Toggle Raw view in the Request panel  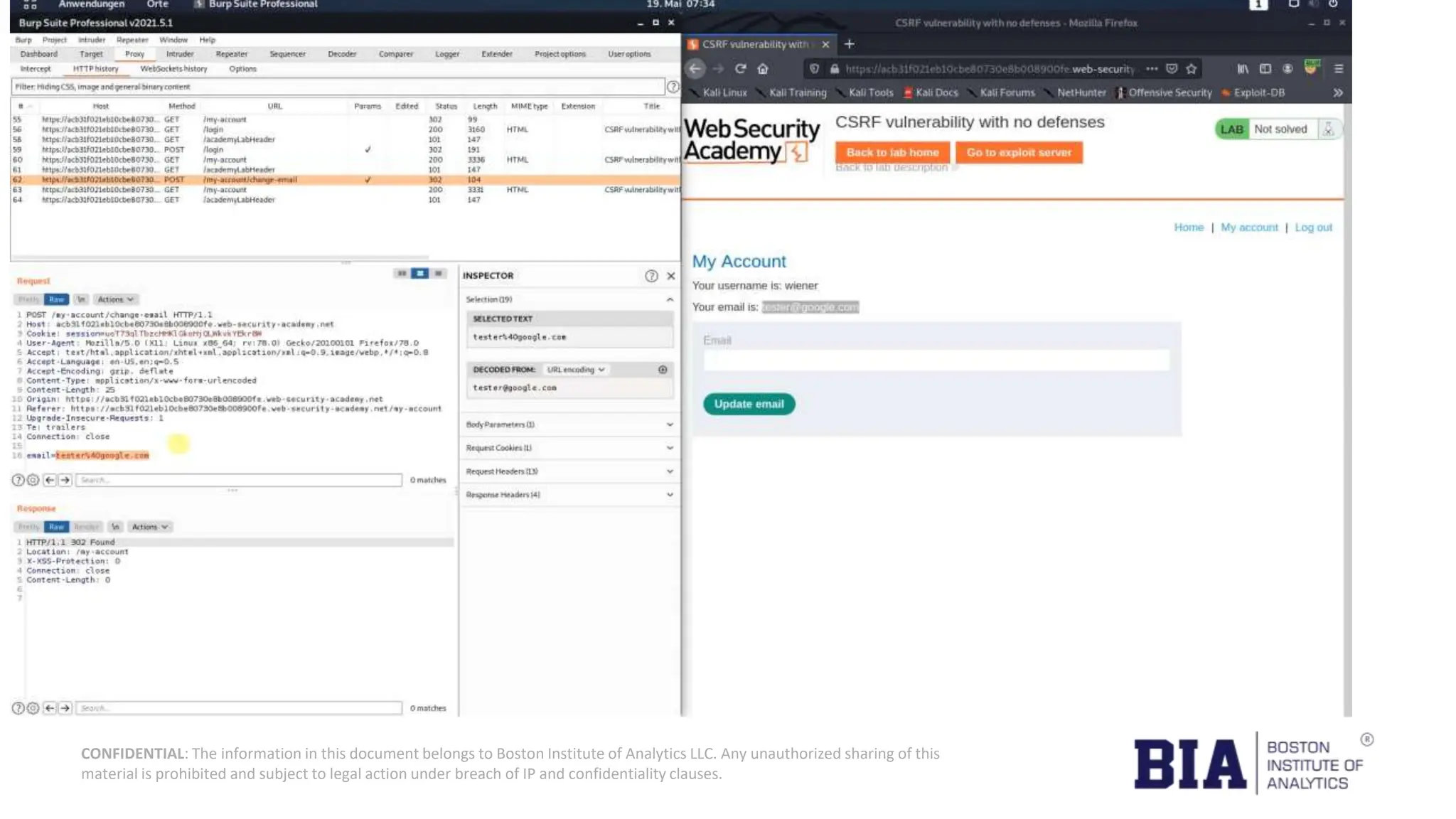point(56,299)
